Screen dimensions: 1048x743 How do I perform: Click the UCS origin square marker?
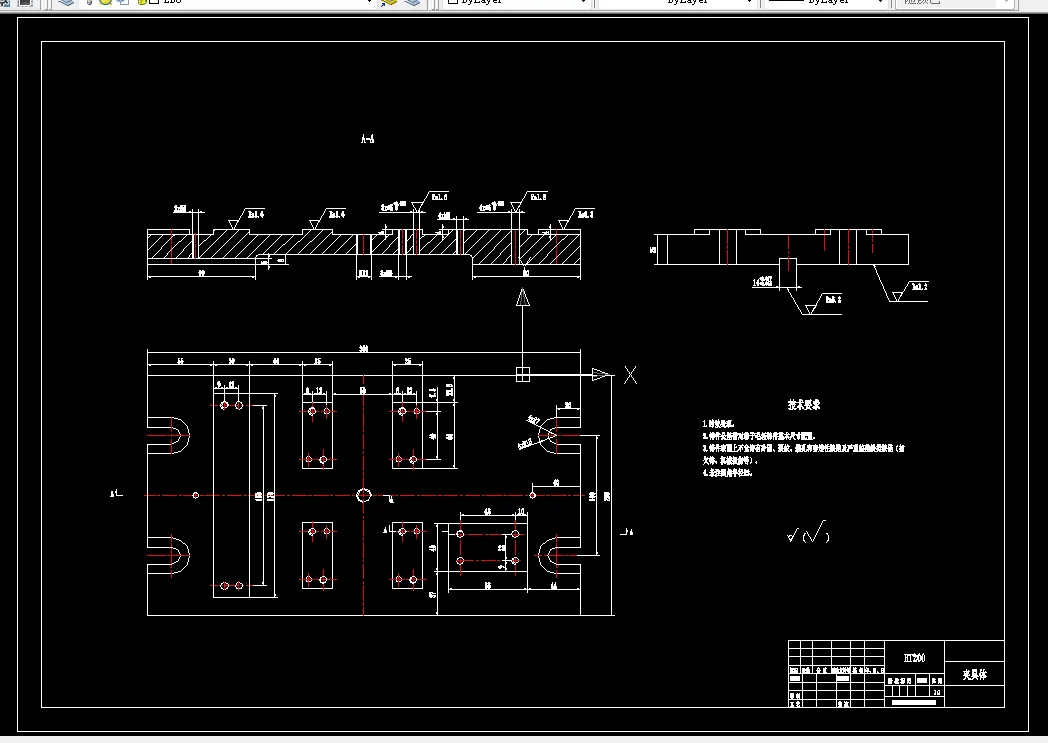[x=523, y=375]
